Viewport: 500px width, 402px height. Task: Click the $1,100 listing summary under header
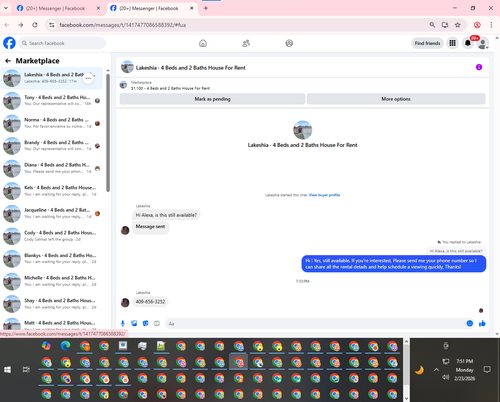pos(170,88)
